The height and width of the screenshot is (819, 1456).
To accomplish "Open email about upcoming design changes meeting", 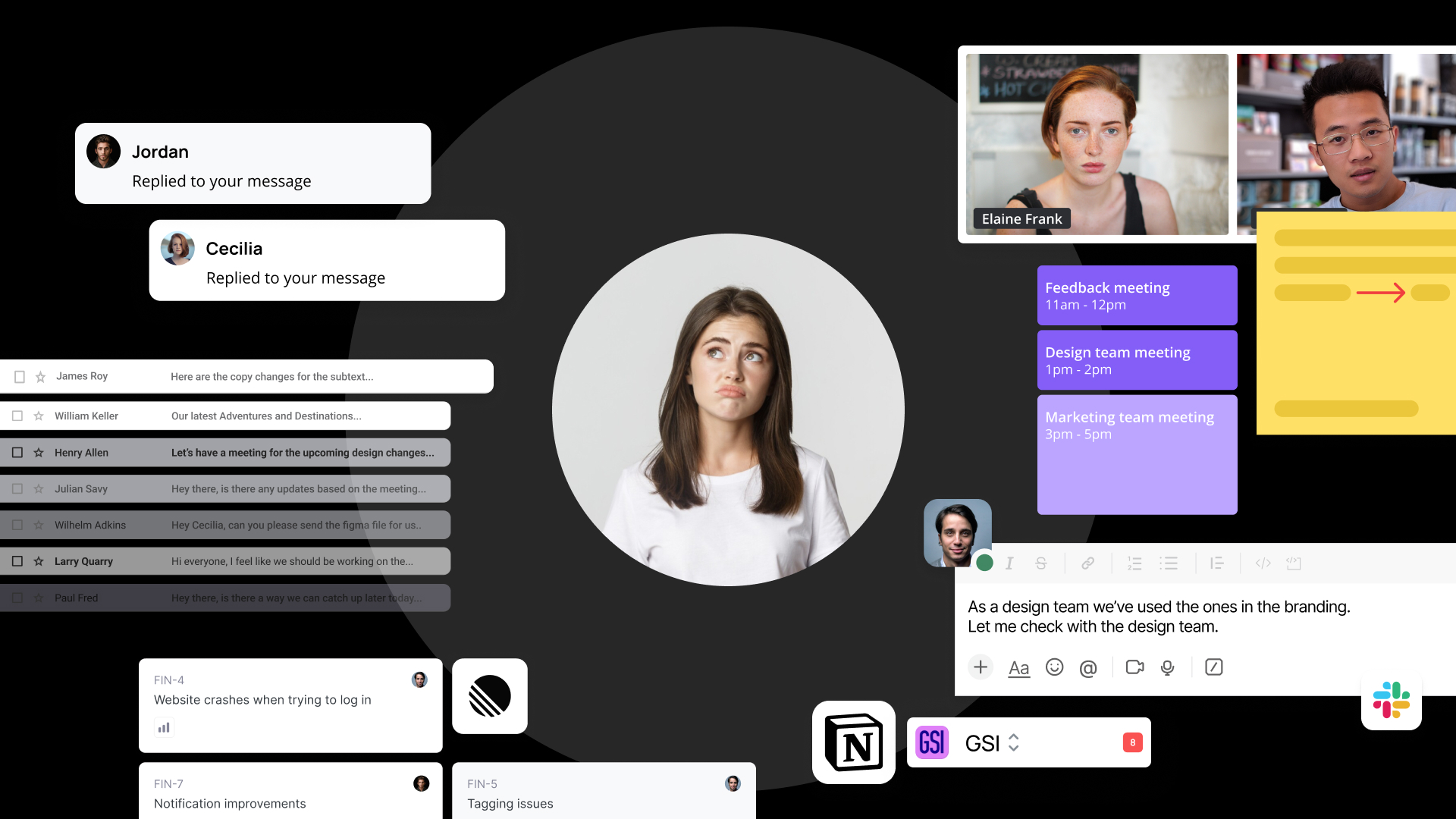I will tap(225, 453).
